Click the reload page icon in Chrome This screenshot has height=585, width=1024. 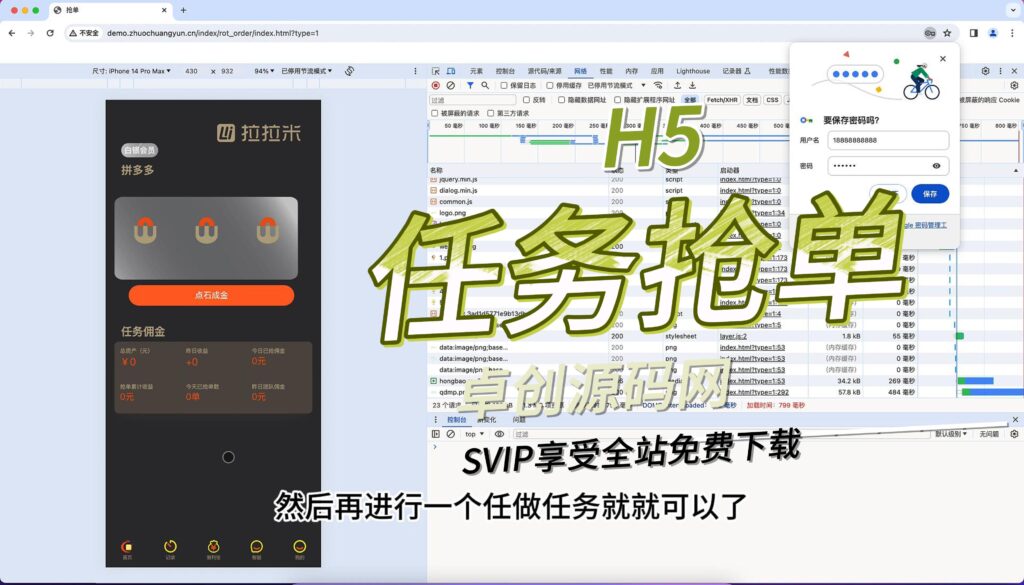50,33
